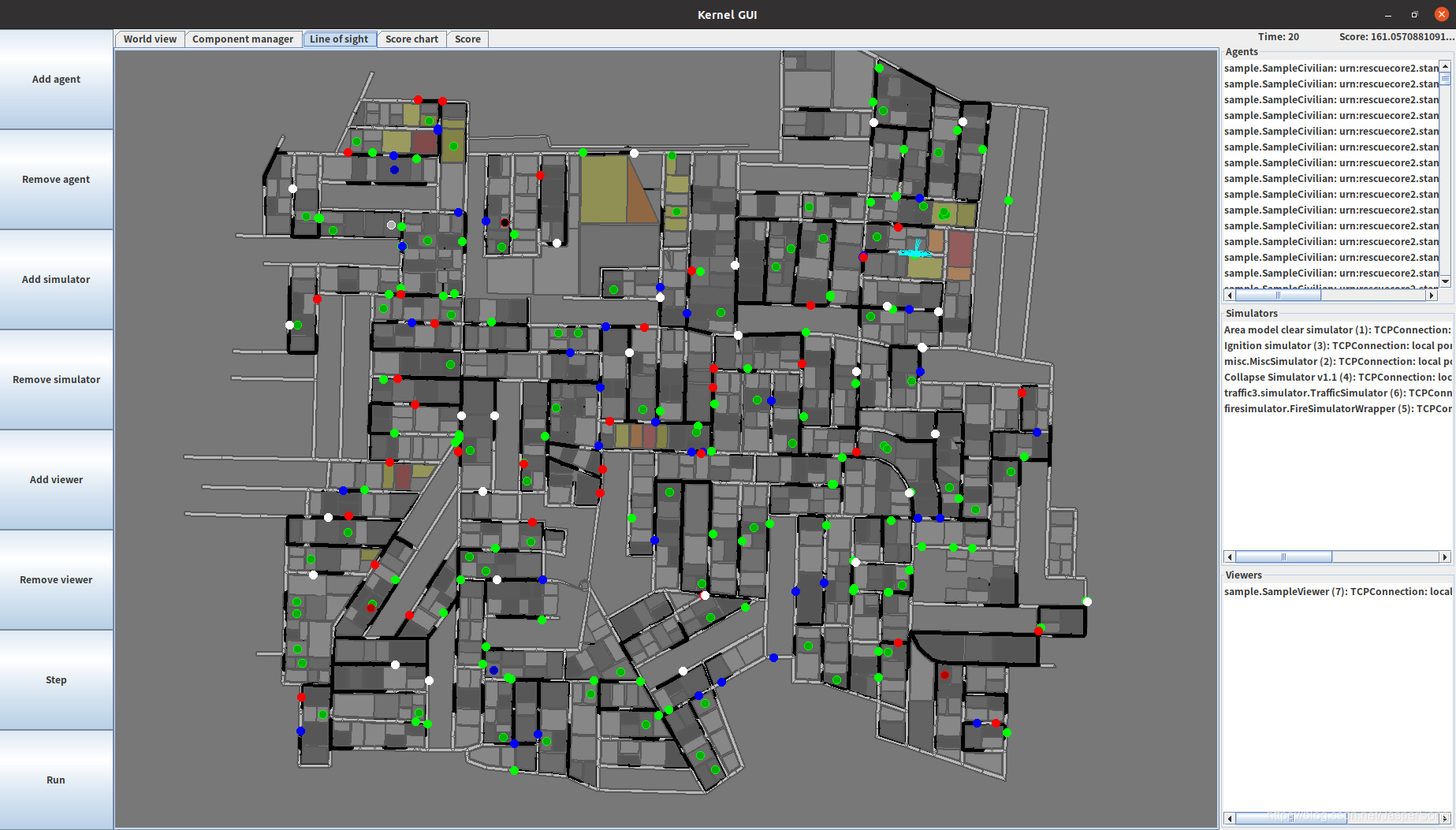Maximize the Kernel GUI window

[1415, 15]
